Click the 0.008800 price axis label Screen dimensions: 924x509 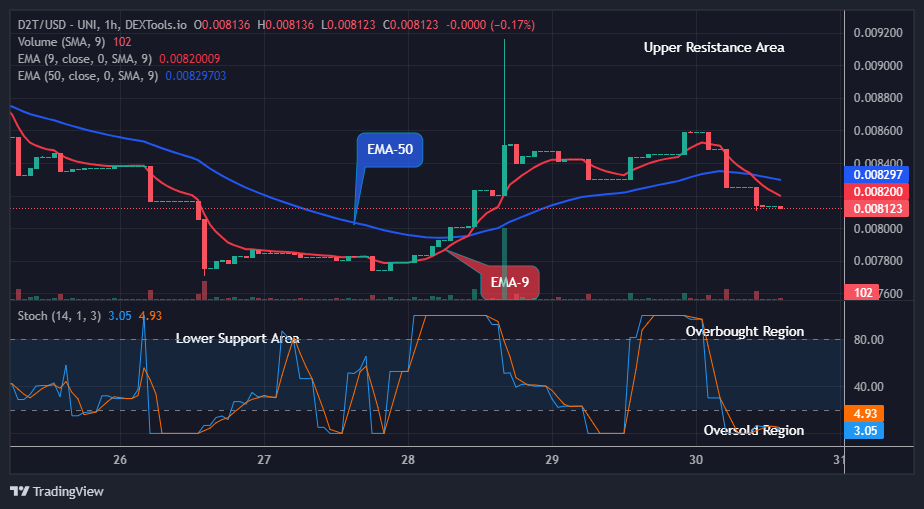pos(878,97)
